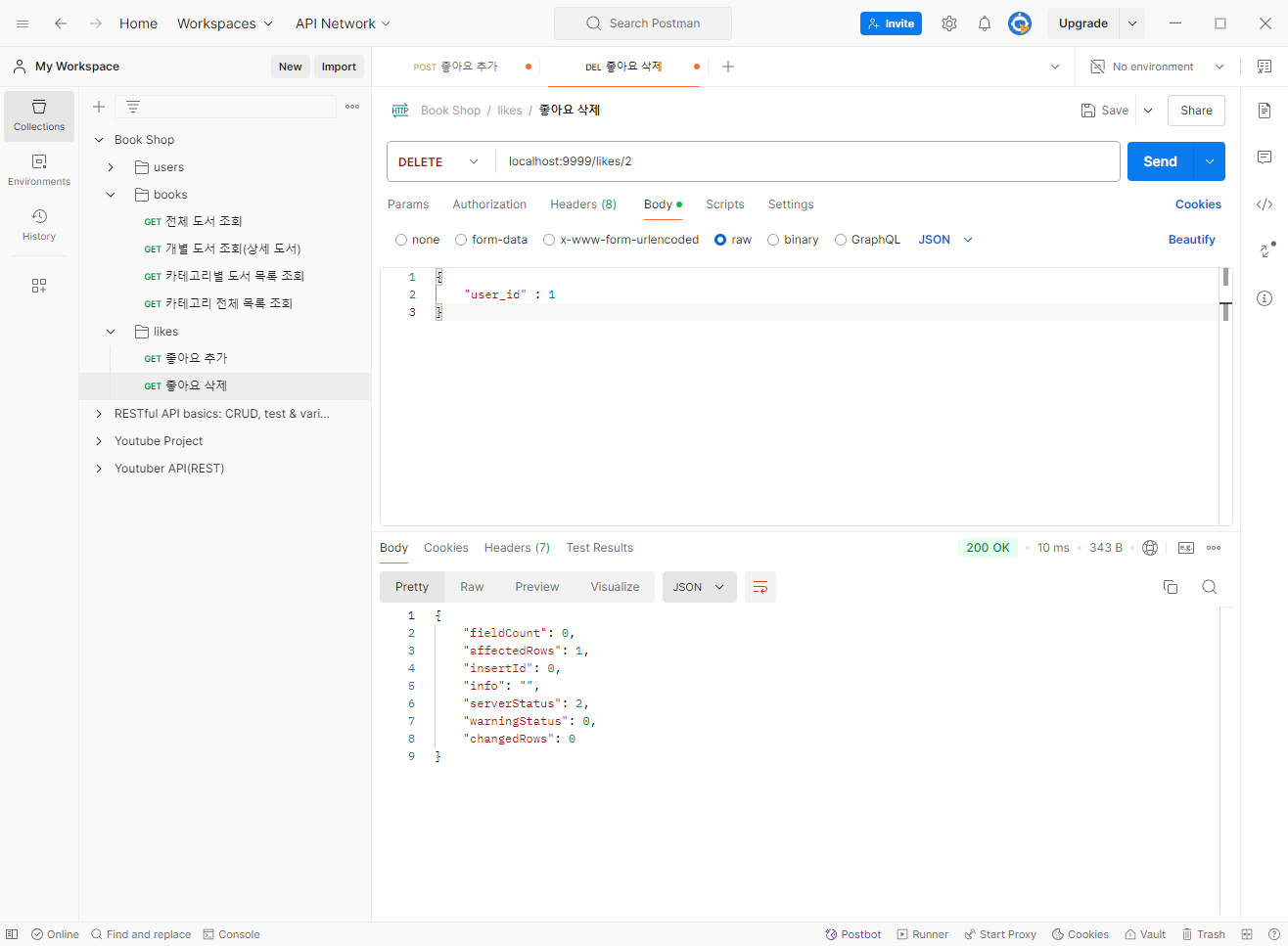This screenshot has width=1288, height=946.
Task: Select the binary body type
Action: [x=773, y=240]
